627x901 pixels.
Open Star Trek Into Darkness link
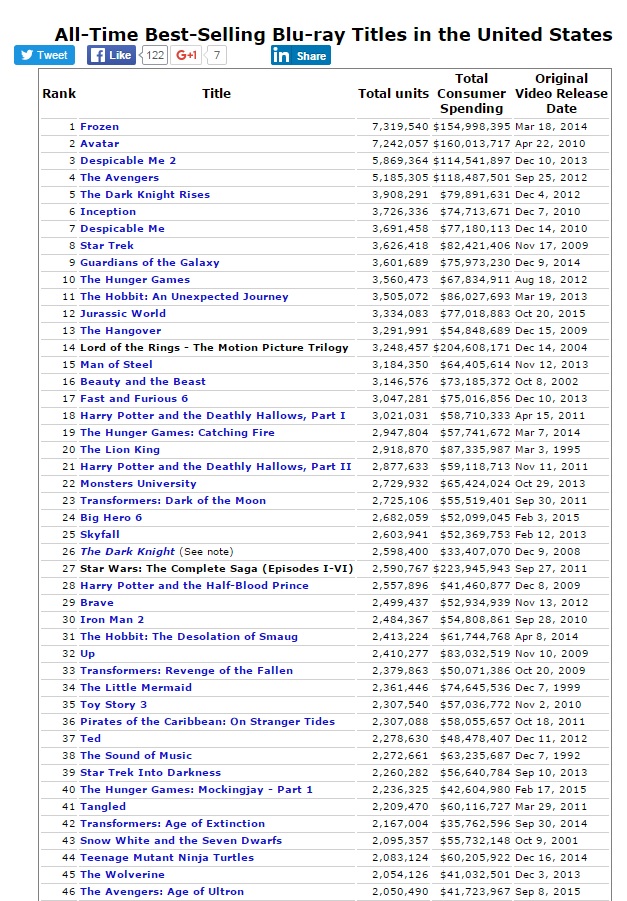click(x=151, y=773)
